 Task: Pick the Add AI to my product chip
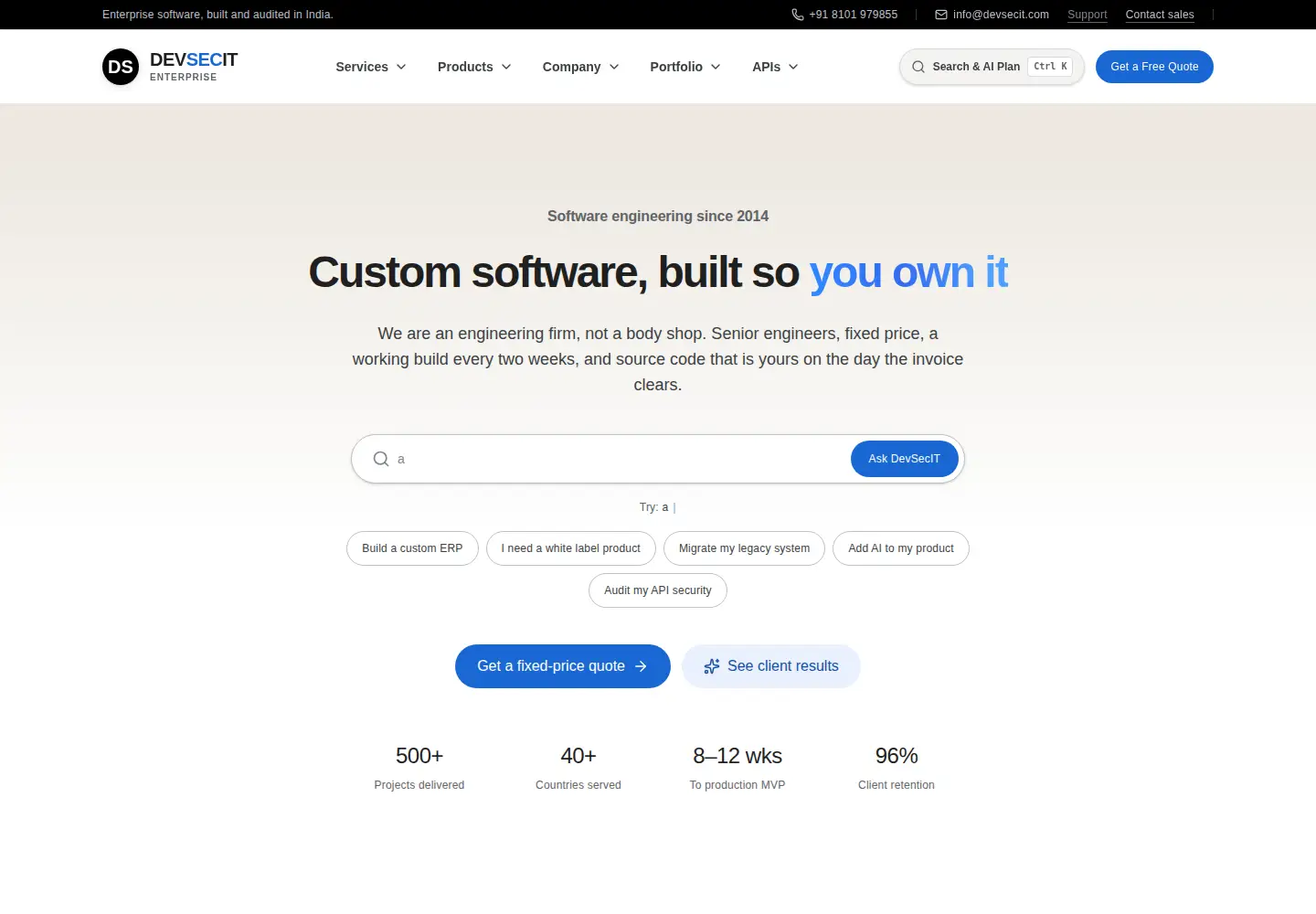click(901, 548)
